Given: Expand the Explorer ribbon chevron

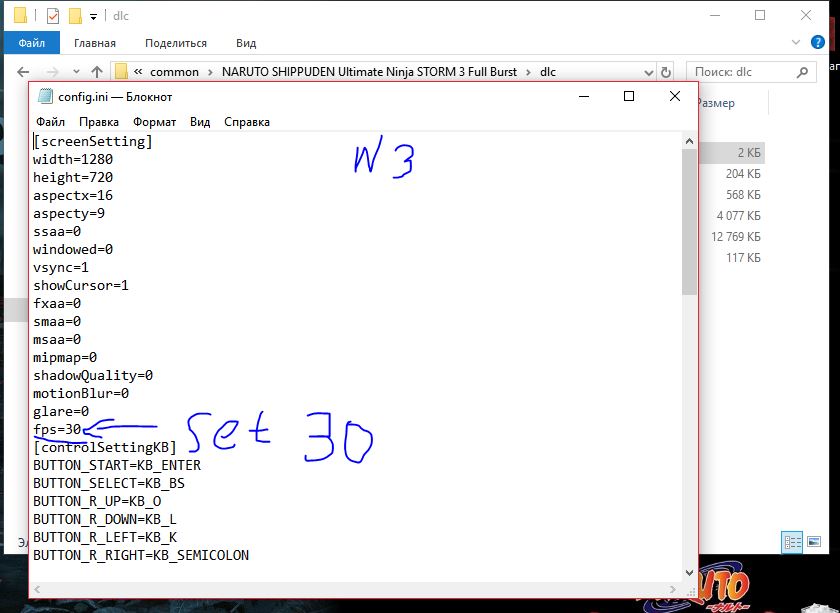Looking at the screenshot, I should (x=796, y=42).
